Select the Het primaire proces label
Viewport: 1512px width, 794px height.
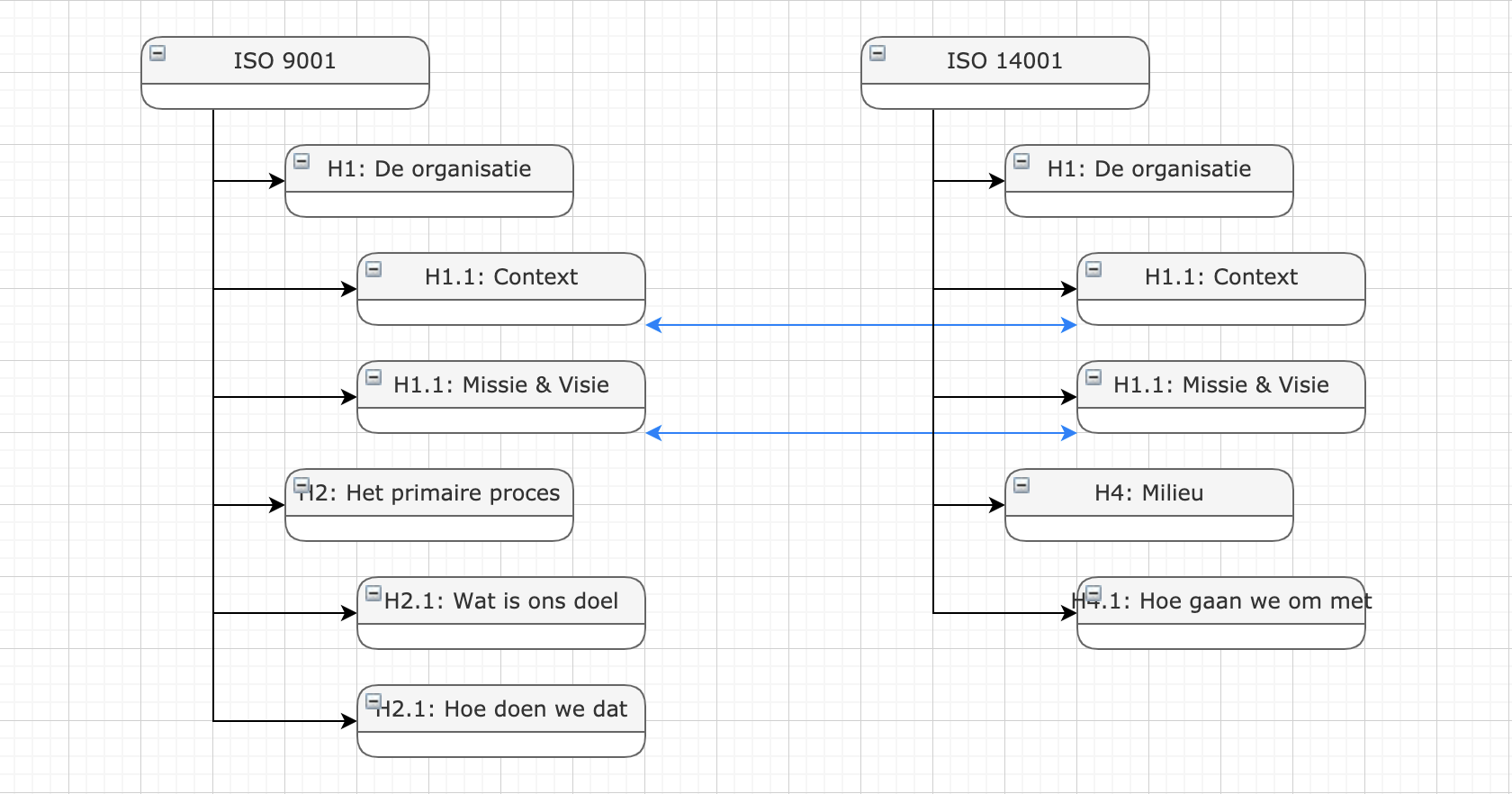coord(429,493)
